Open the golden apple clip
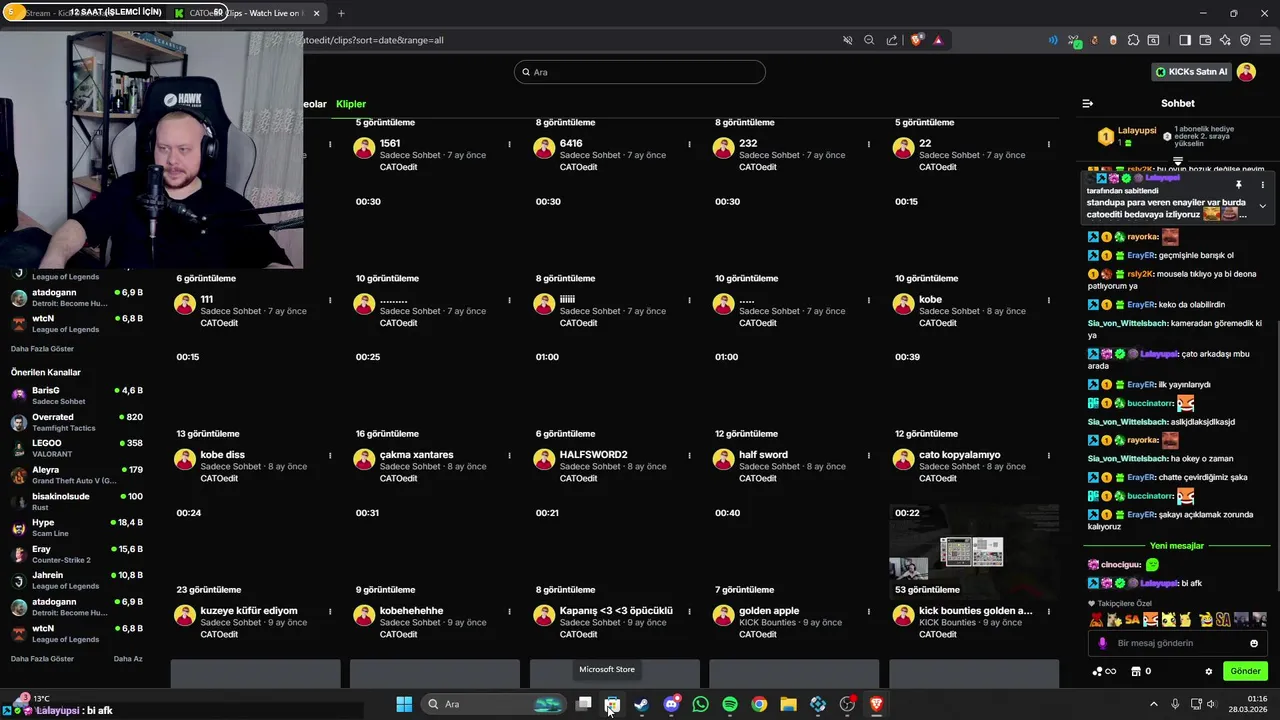The height and width of the screenshot is (720, 1280). pyautogui.click(x=769, y=611)
